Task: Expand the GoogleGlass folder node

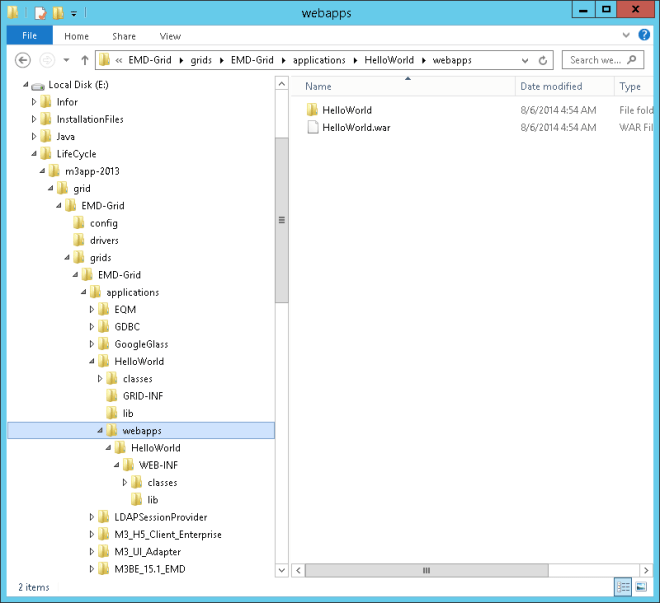Action: coord(92,344)
